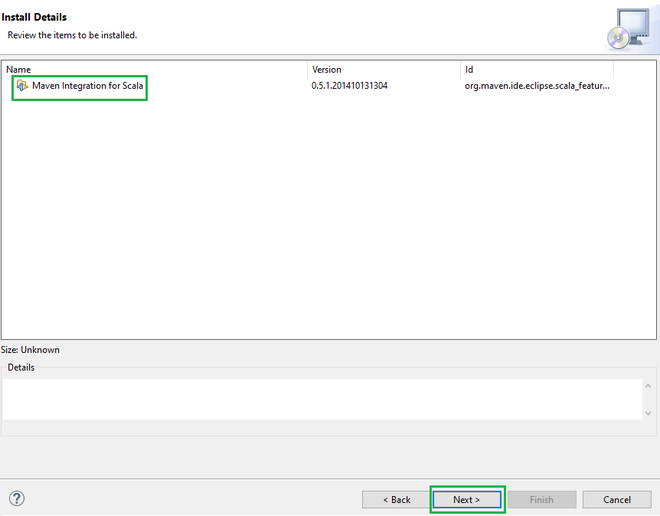The image size is (660, 516).
Task: Go back with the < Back button
Action: pos(396,500)
